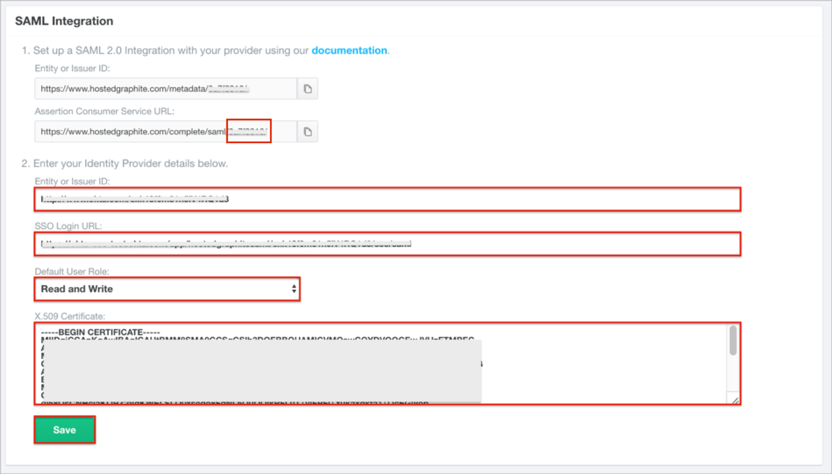The width and height of the screenshot is (832, 474).
Task: Click the "Default User Role:" label
Action: click(73, 271)
